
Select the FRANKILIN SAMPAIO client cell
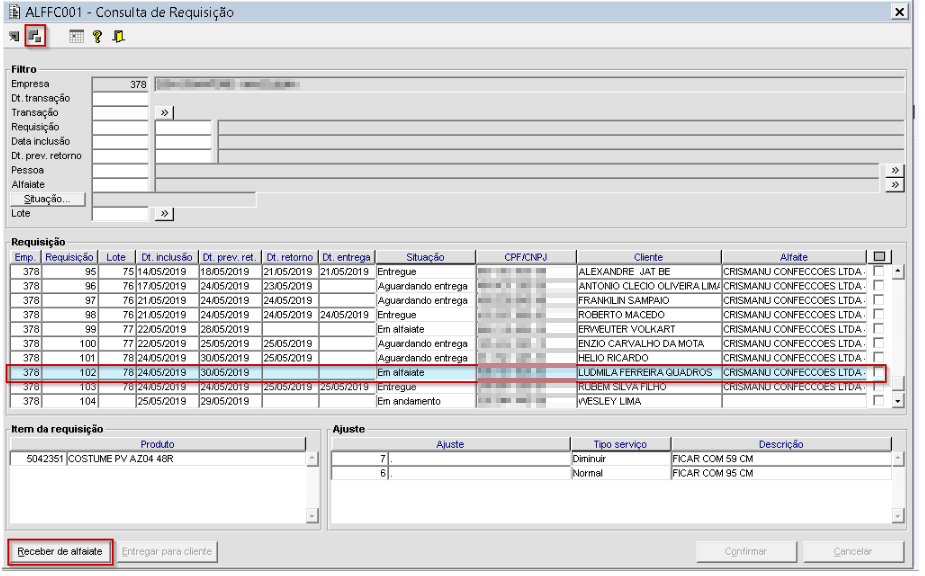(x=649, y=300)
